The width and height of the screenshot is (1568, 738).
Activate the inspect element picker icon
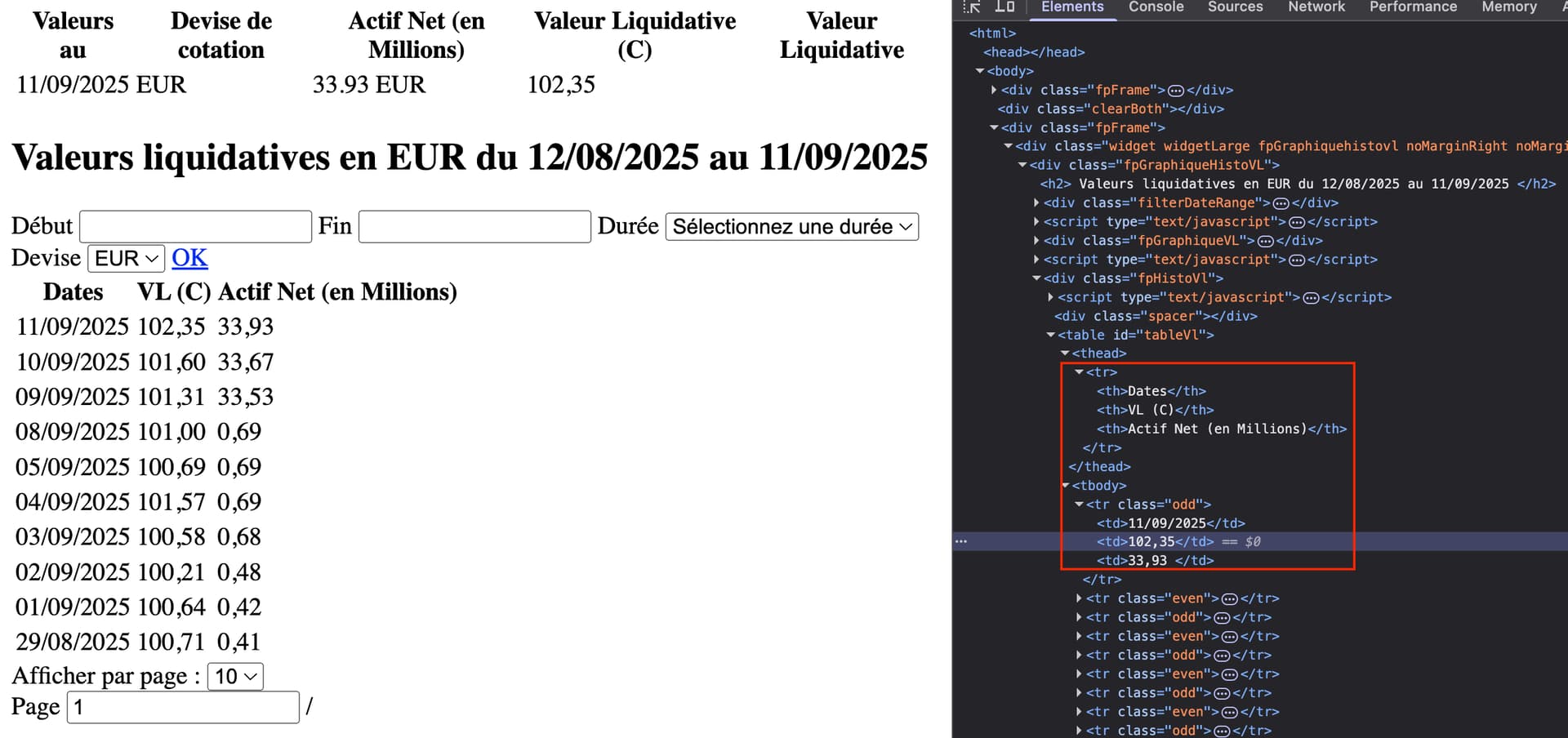tap(971, 7)
